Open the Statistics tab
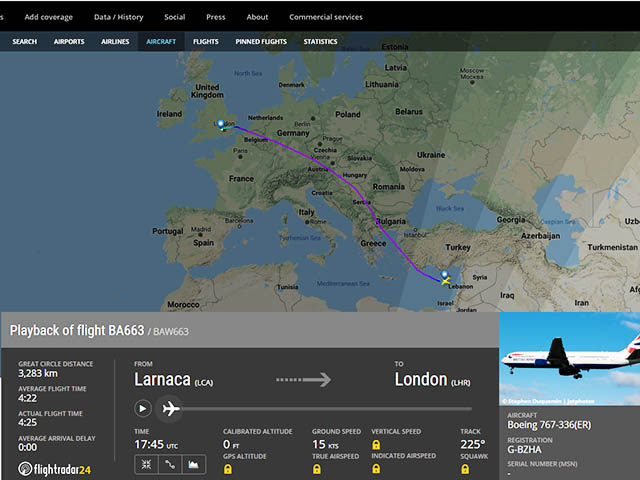 [320, 41]
